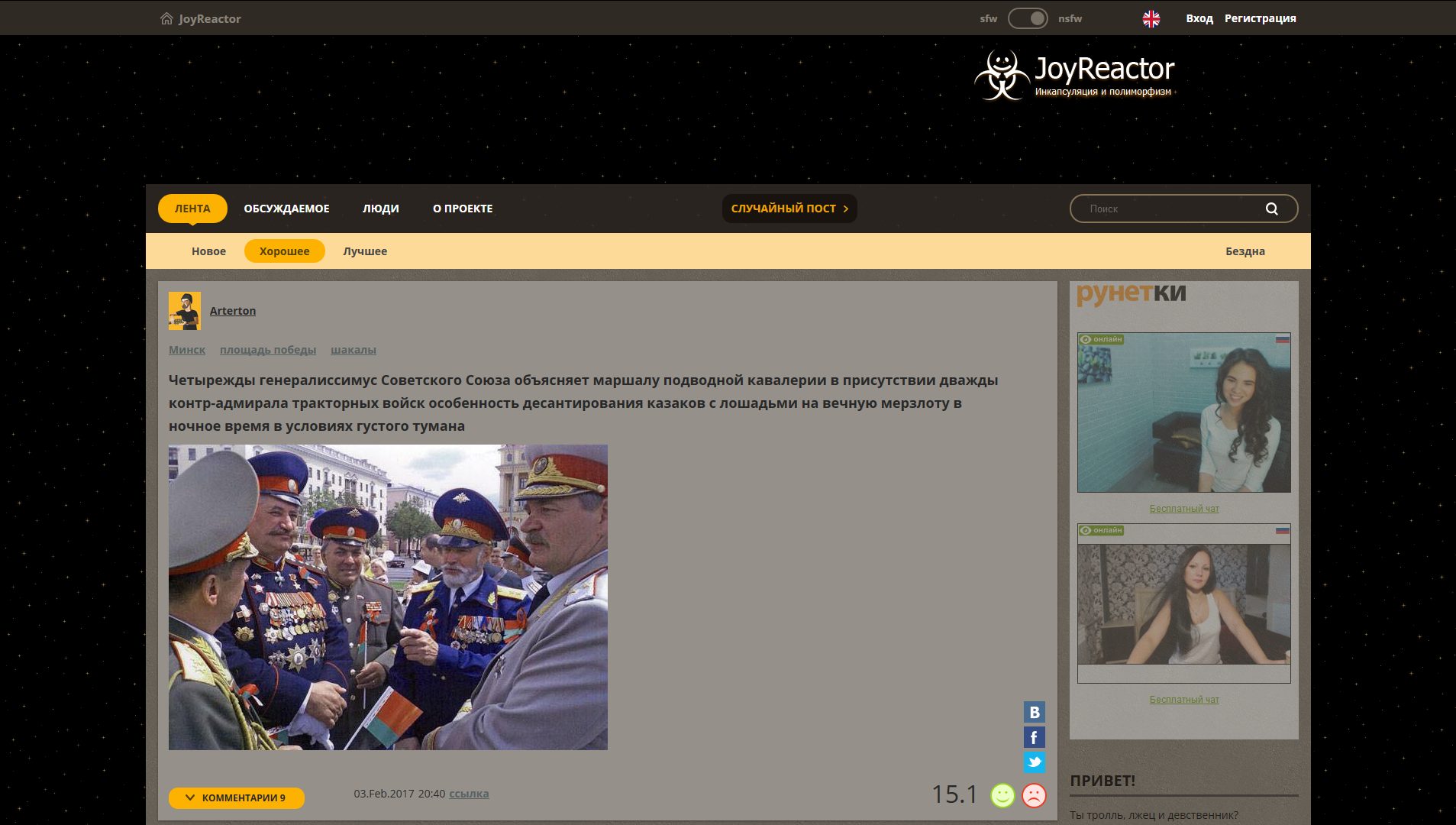This screenshot has height=825, width=1456.
Task: Click the second Бесплатный чат link
Action: (x=1184, y=700)
